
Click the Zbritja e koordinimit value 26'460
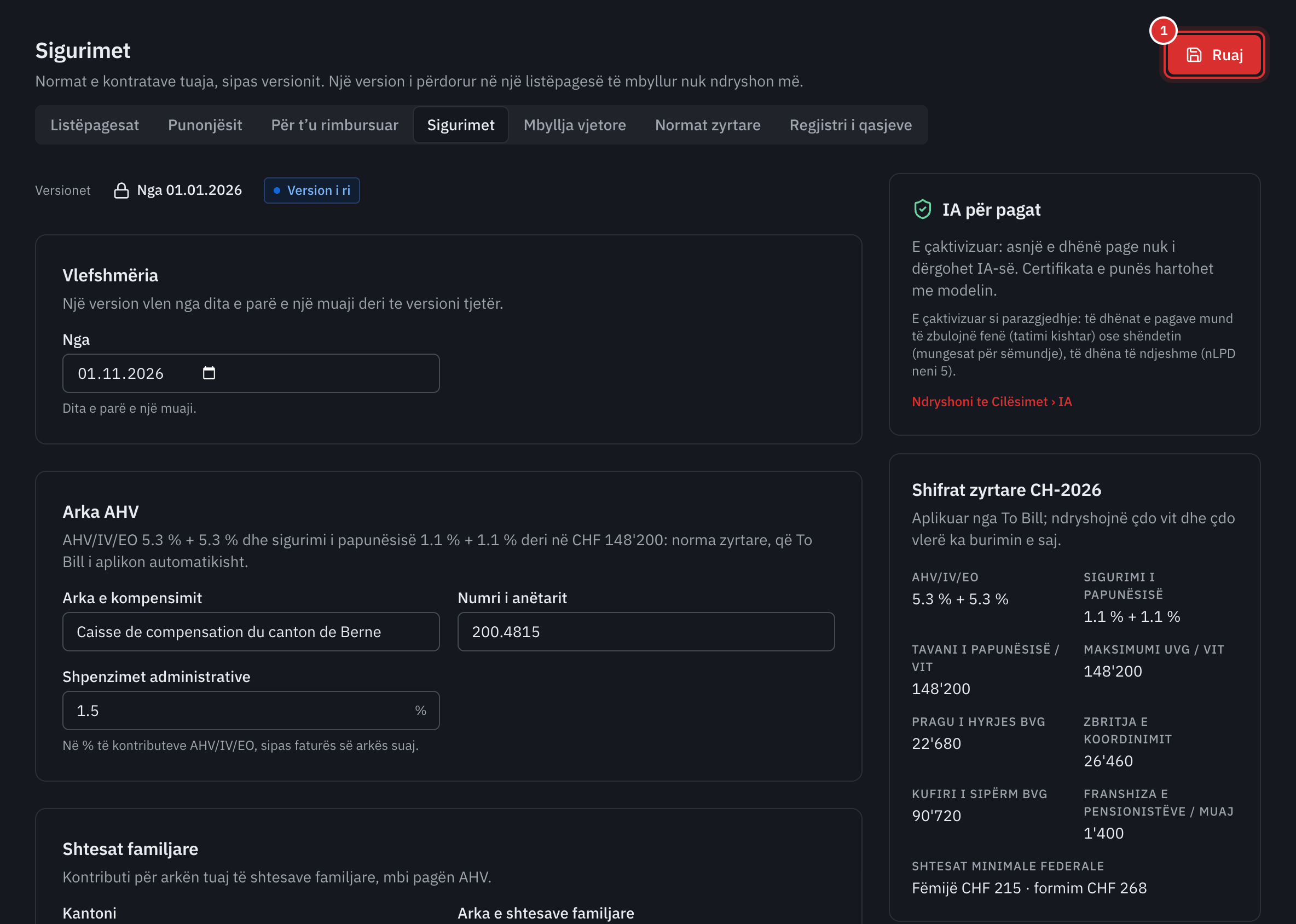pyautogui.click(x=1108, y=761)
